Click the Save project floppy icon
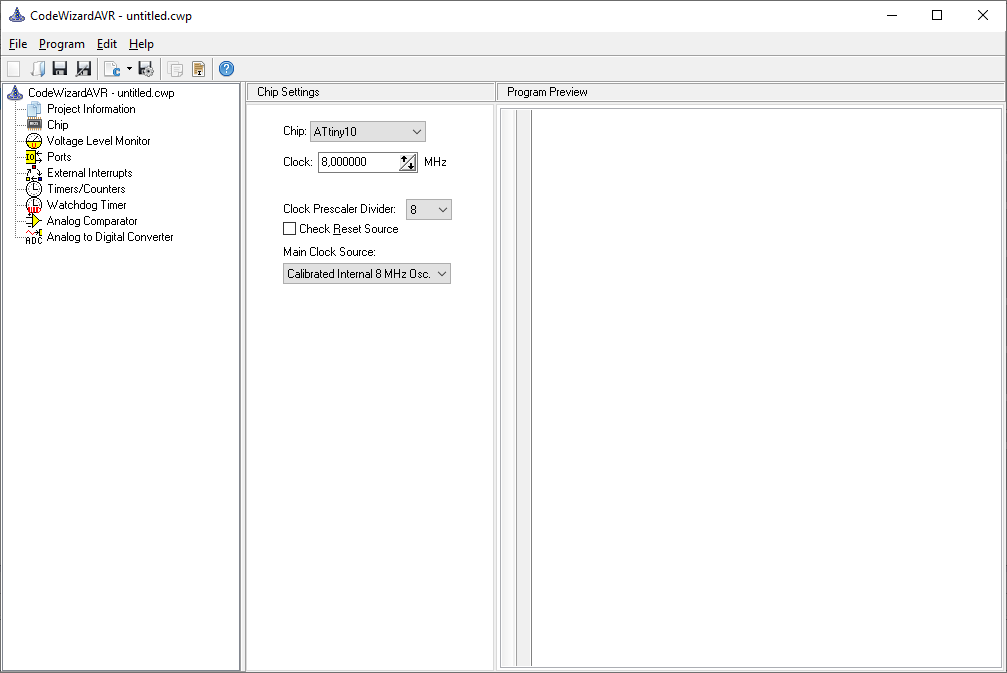Viewport: 1007px width, 673px height. coord(60,69)
